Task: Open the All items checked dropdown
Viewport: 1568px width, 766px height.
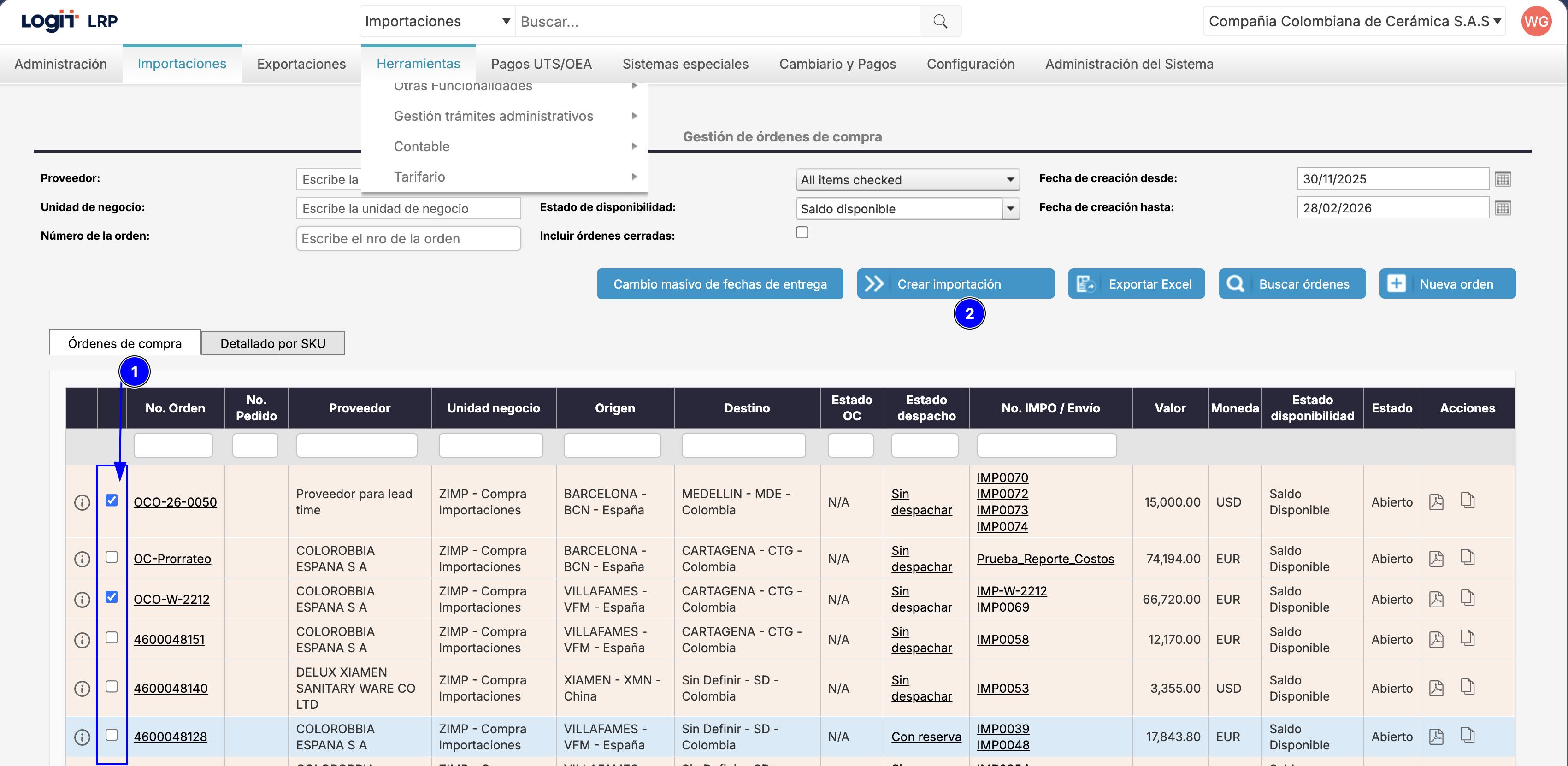Action: click(x=907, y=180)
